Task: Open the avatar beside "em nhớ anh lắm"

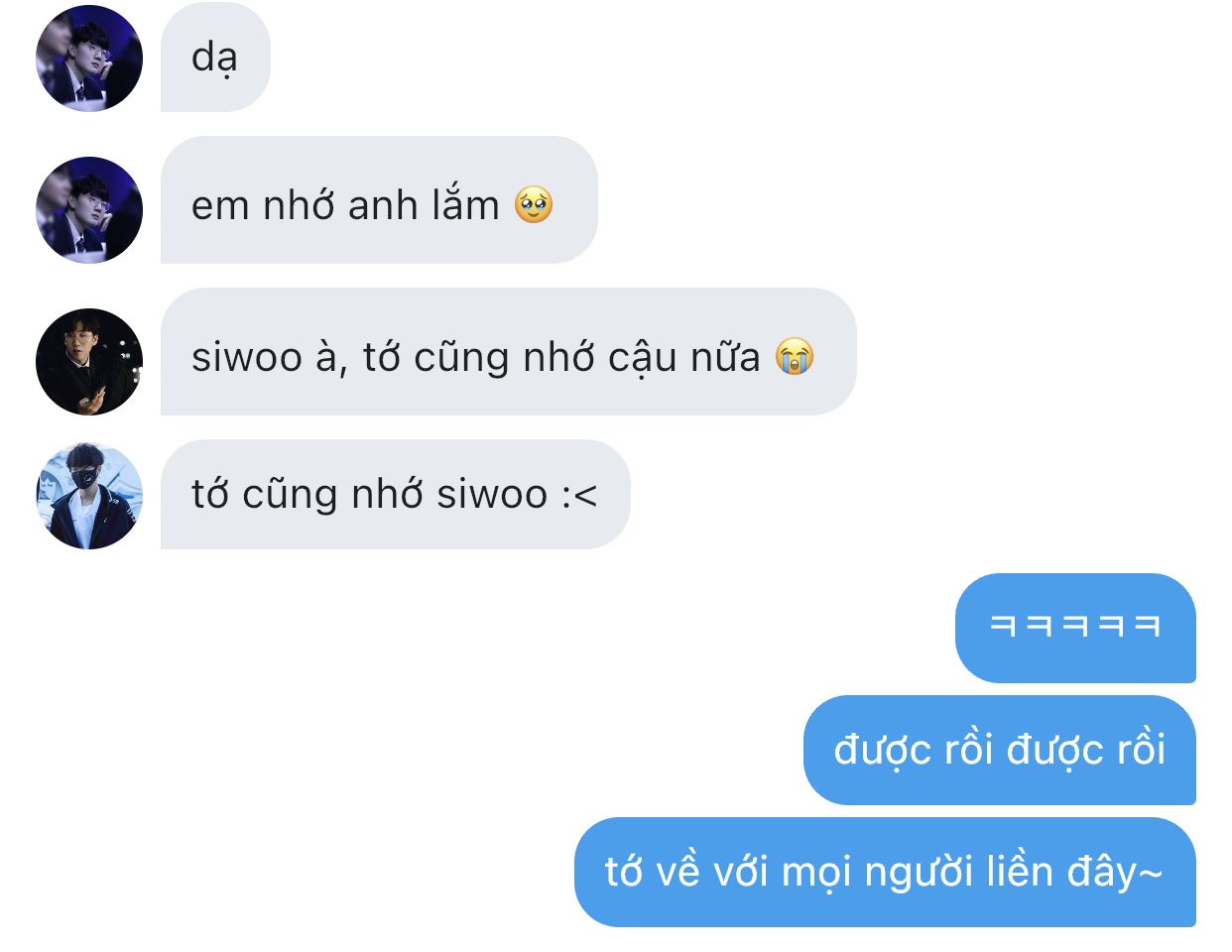Action: tap(89, 210)
